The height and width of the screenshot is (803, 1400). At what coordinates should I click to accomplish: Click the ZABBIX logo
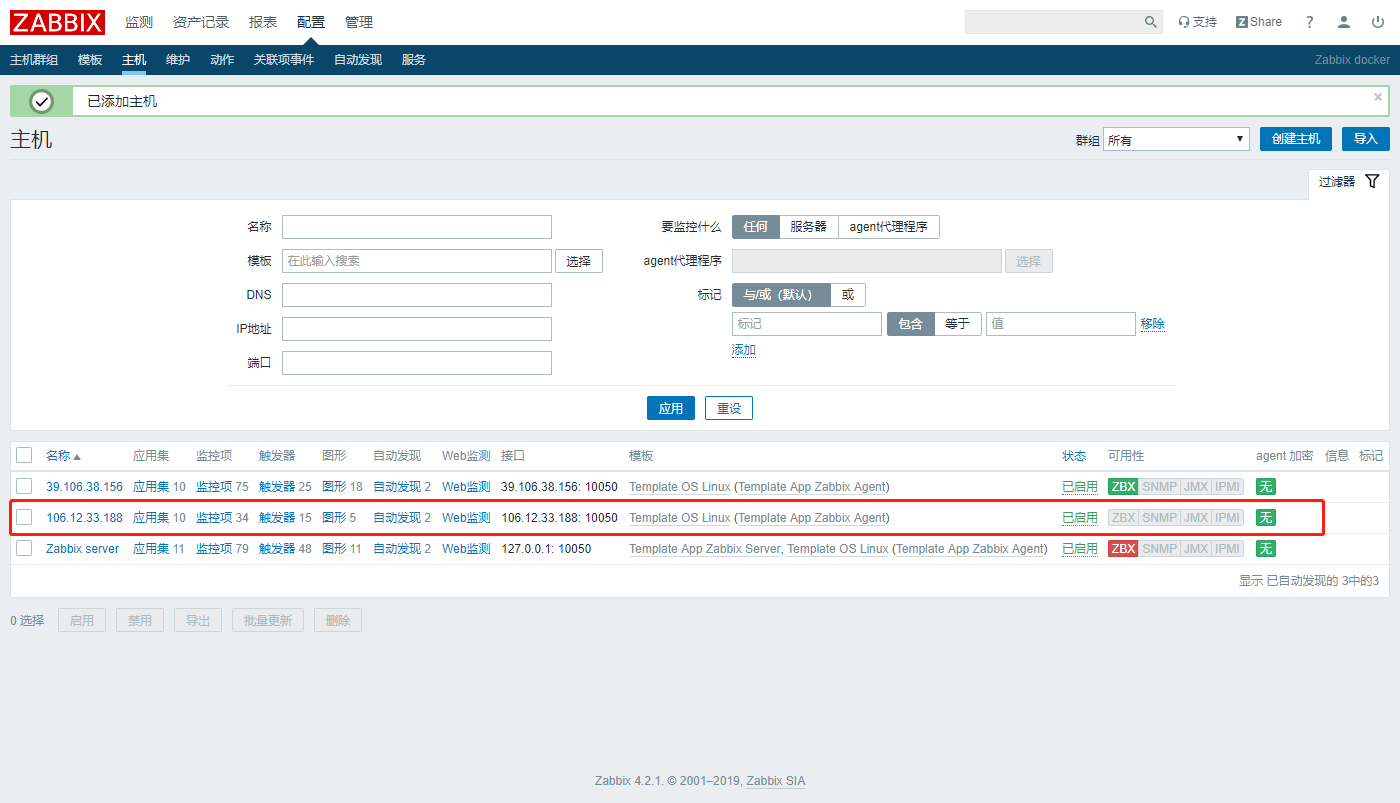tap(59, 22)
